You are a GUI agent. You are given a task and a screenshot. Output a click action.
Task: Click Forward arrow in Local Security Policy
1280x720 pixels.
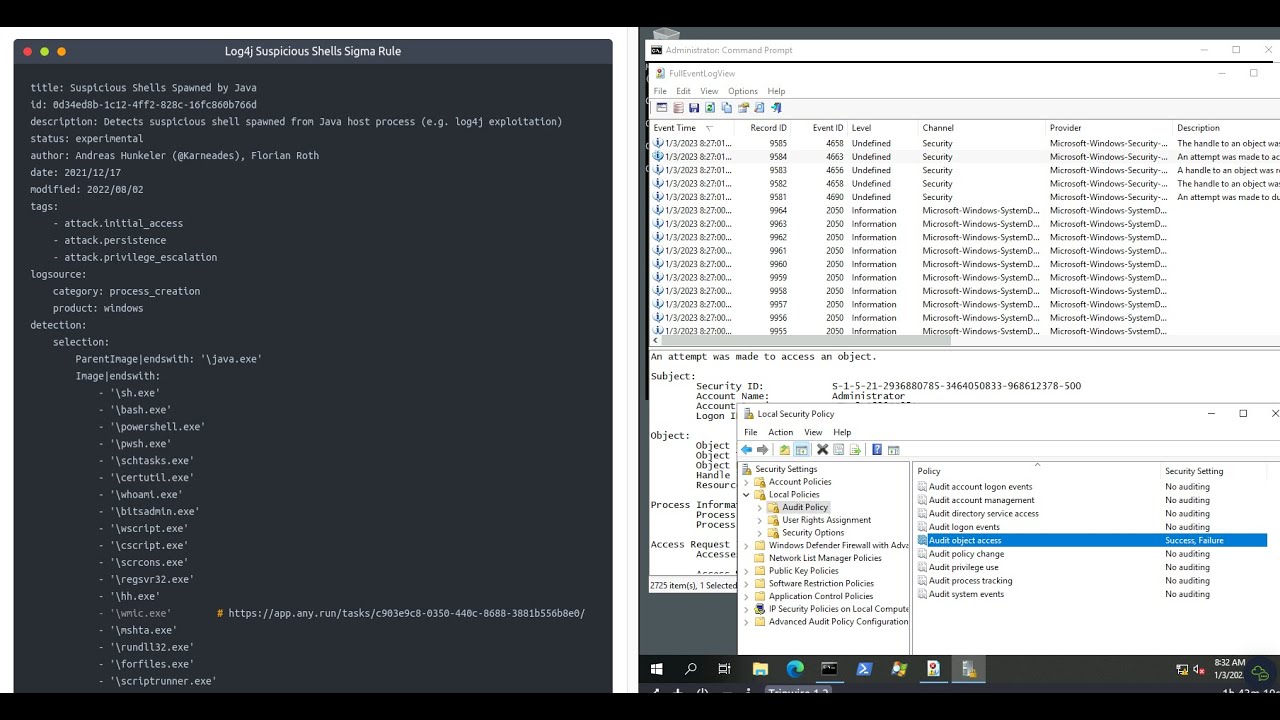pos(763,450)
